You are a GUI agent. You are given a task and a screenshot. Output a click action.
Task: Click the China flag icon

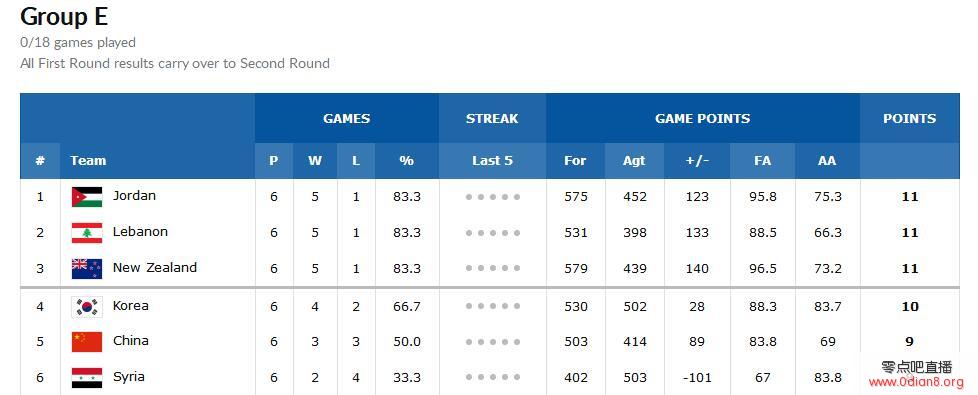point(87,342)
